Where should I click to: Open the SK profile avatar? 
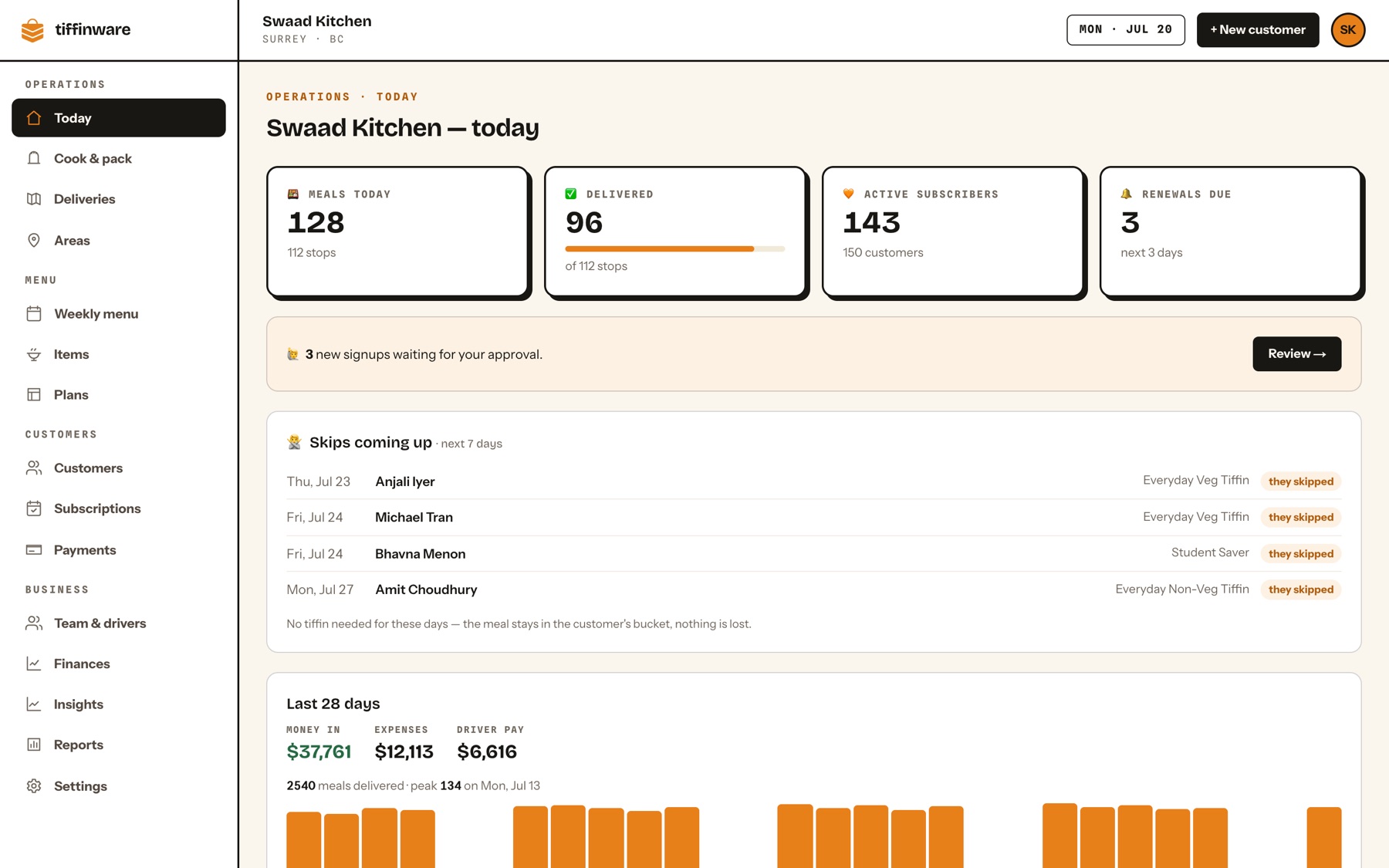coord(1348,30)
